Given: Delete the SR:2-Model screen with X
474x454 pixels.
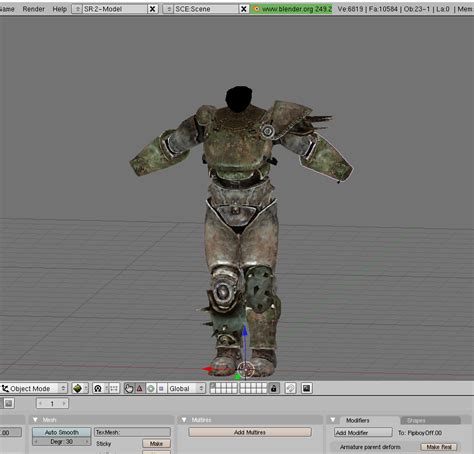Looking at the screenshot, I should pyautogui.click(x=152, y=9).
